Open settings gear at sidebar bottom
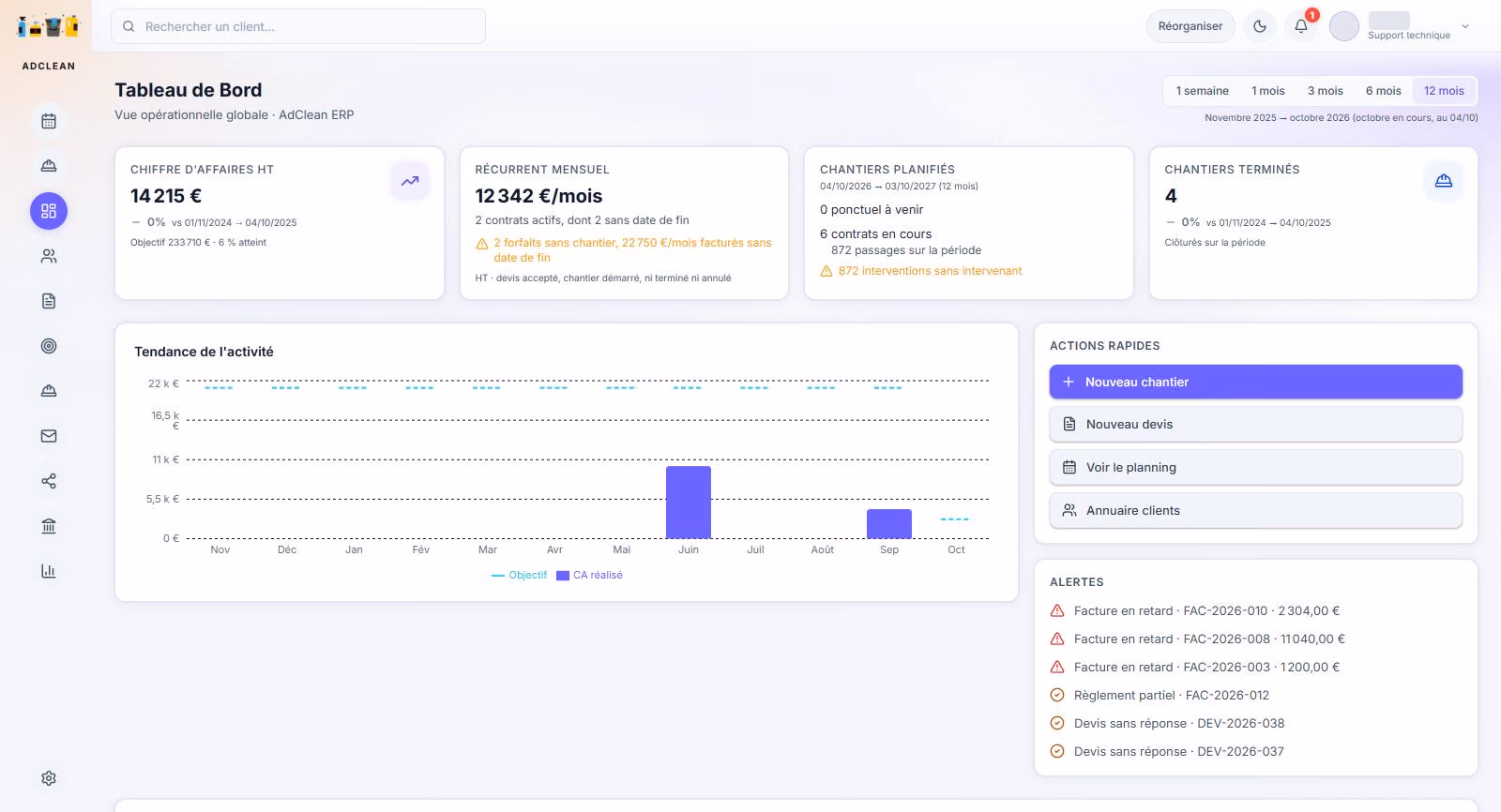 point(49,778)
